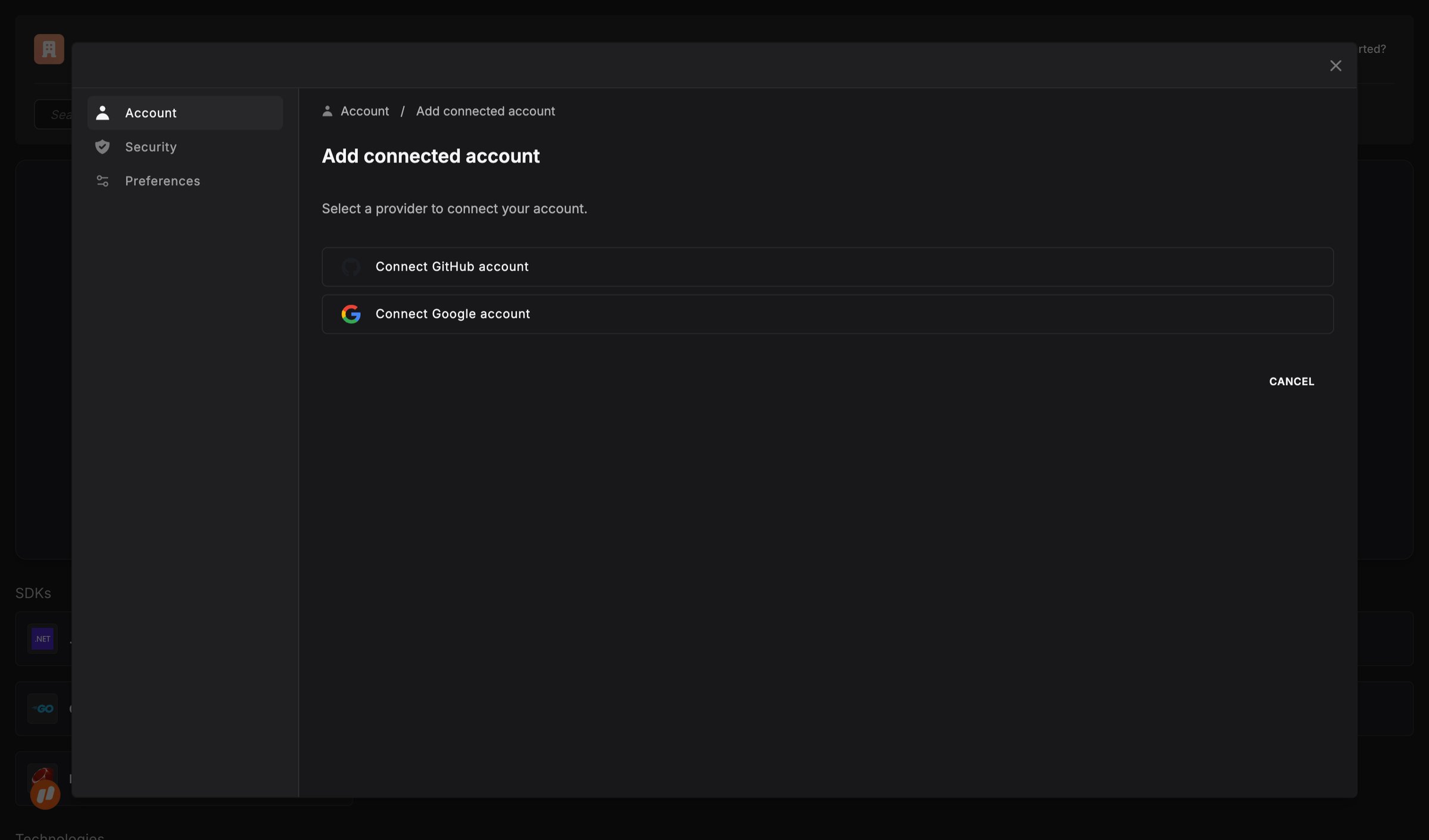Click the Account person icon in sidebar

point(102,113)
